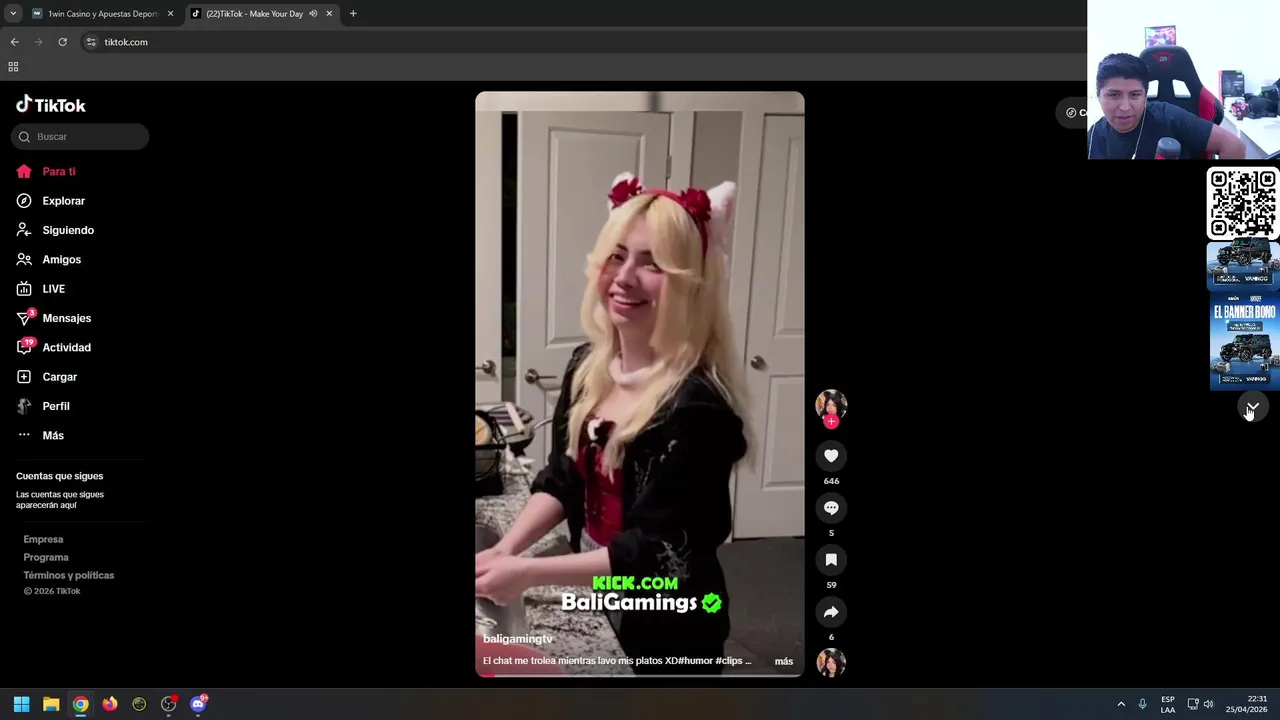Image resolution: width=1280 pixels, height=720 pixels.
Task: Open the comments on the video
Action: point(831,508)
